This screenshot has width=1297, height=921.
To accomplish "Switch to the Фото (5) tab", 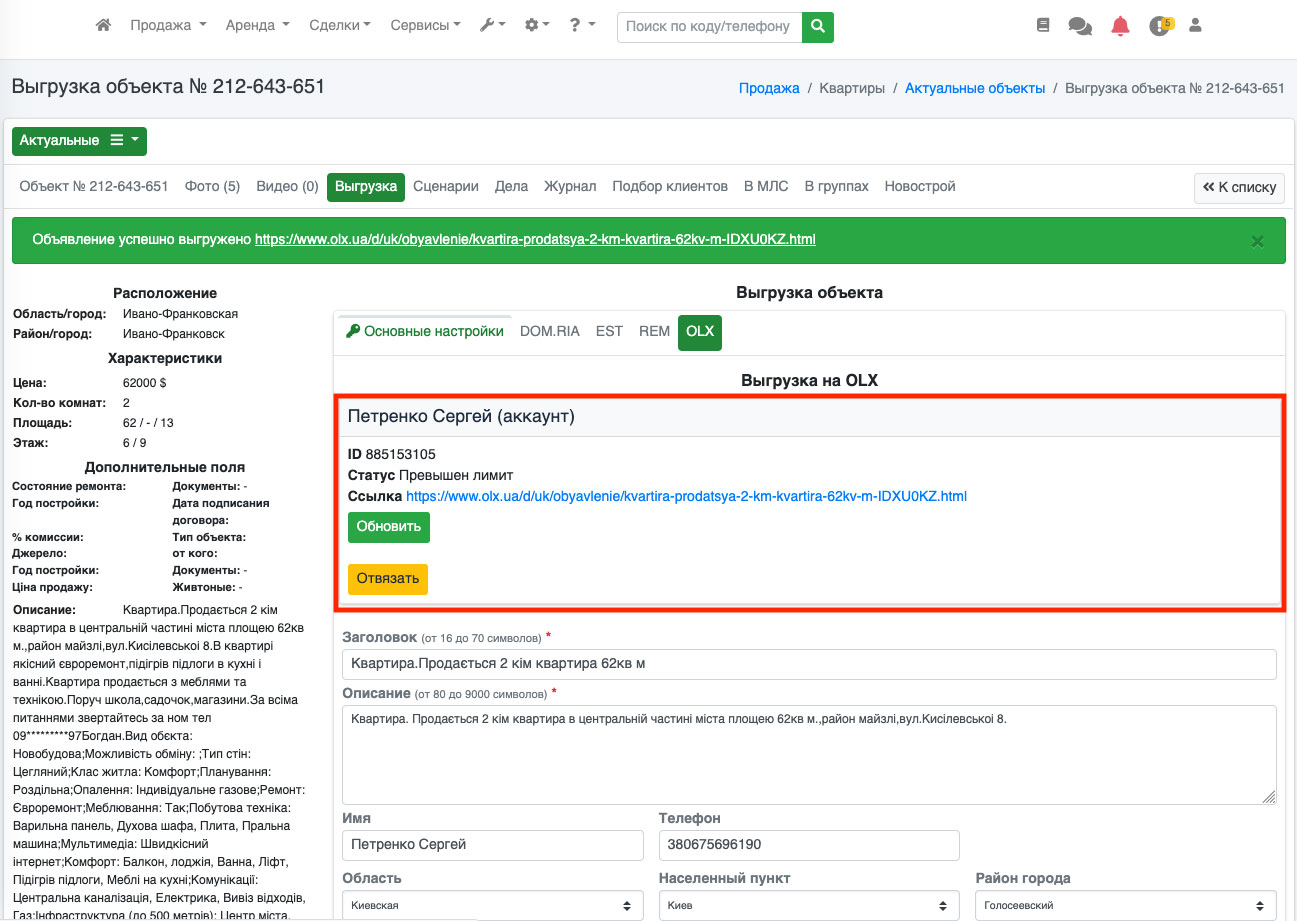I will pyautogui.click(x=212, y=187).
